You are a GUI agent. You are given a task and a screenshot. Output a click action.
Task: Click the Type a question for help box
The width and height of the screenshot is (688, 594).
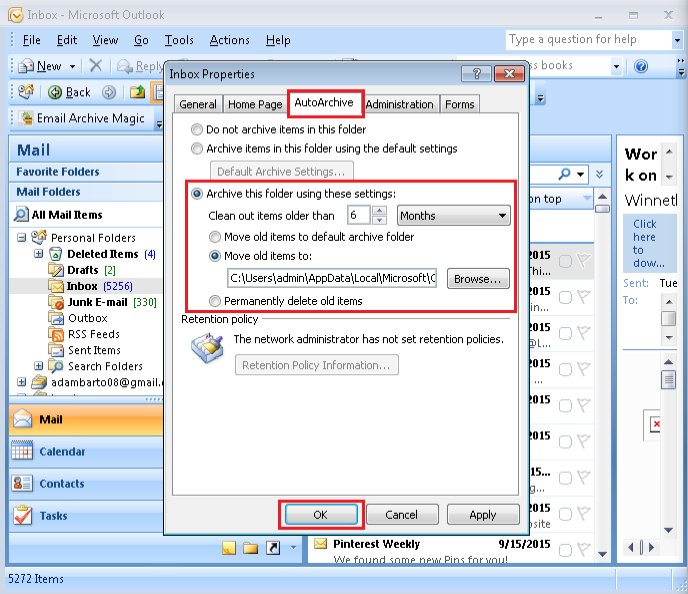click(x=588, y=40)
